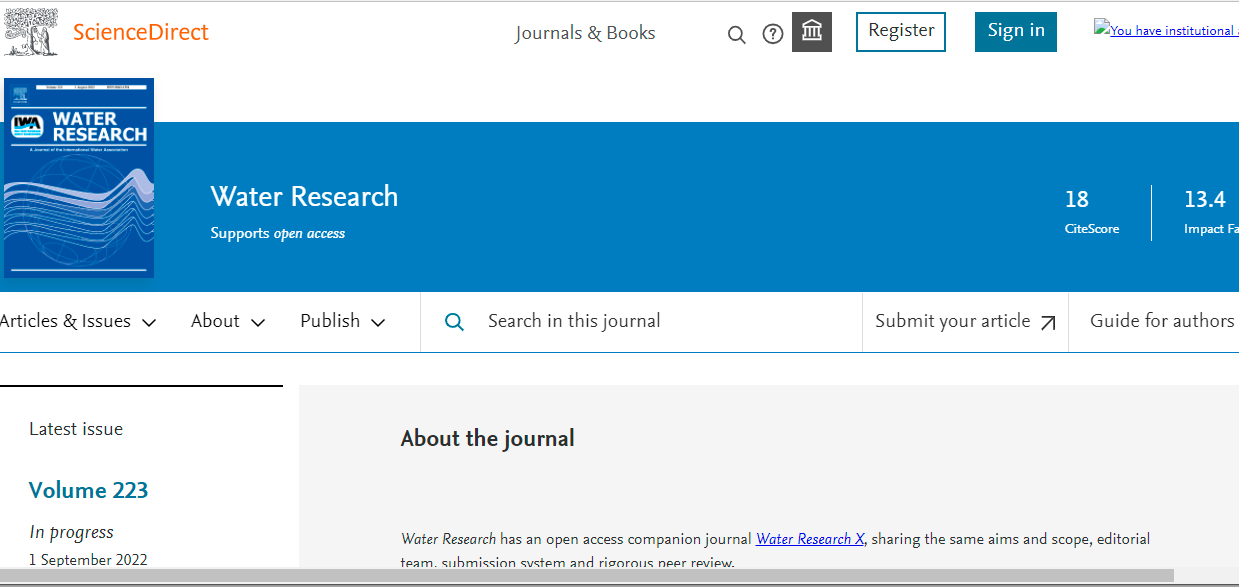Expand the Articles & Issues dropdown
This screenshot has height=587, width=1239.
click(78, 321)
